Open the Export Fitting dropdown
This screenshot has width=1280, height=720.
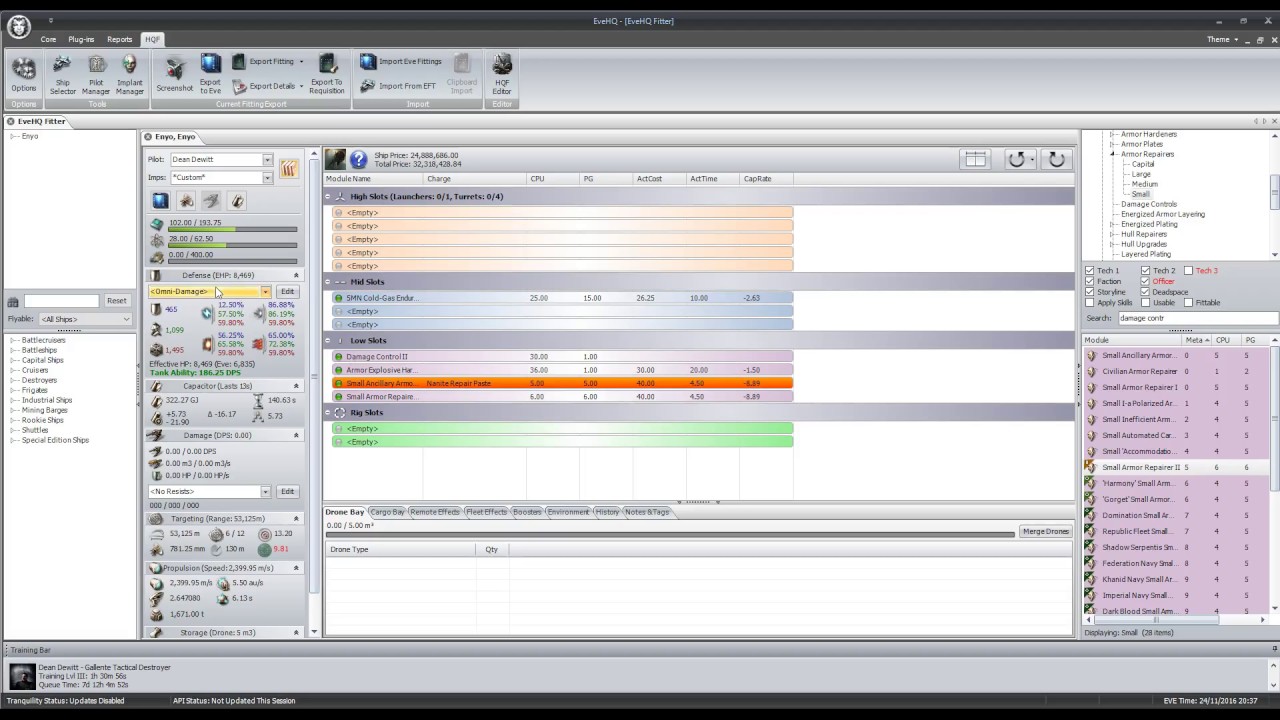point(301,62)
